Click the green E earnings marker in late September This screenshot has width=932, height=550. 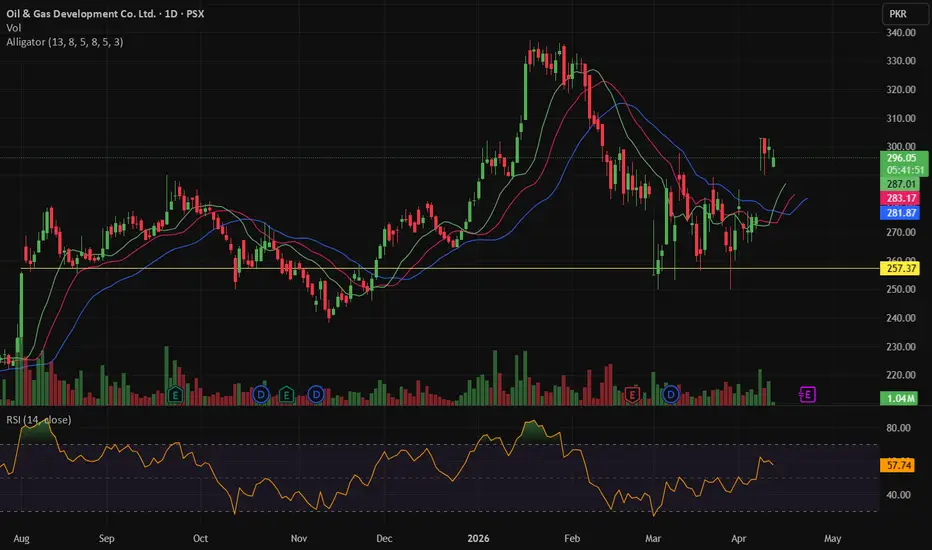175,394
